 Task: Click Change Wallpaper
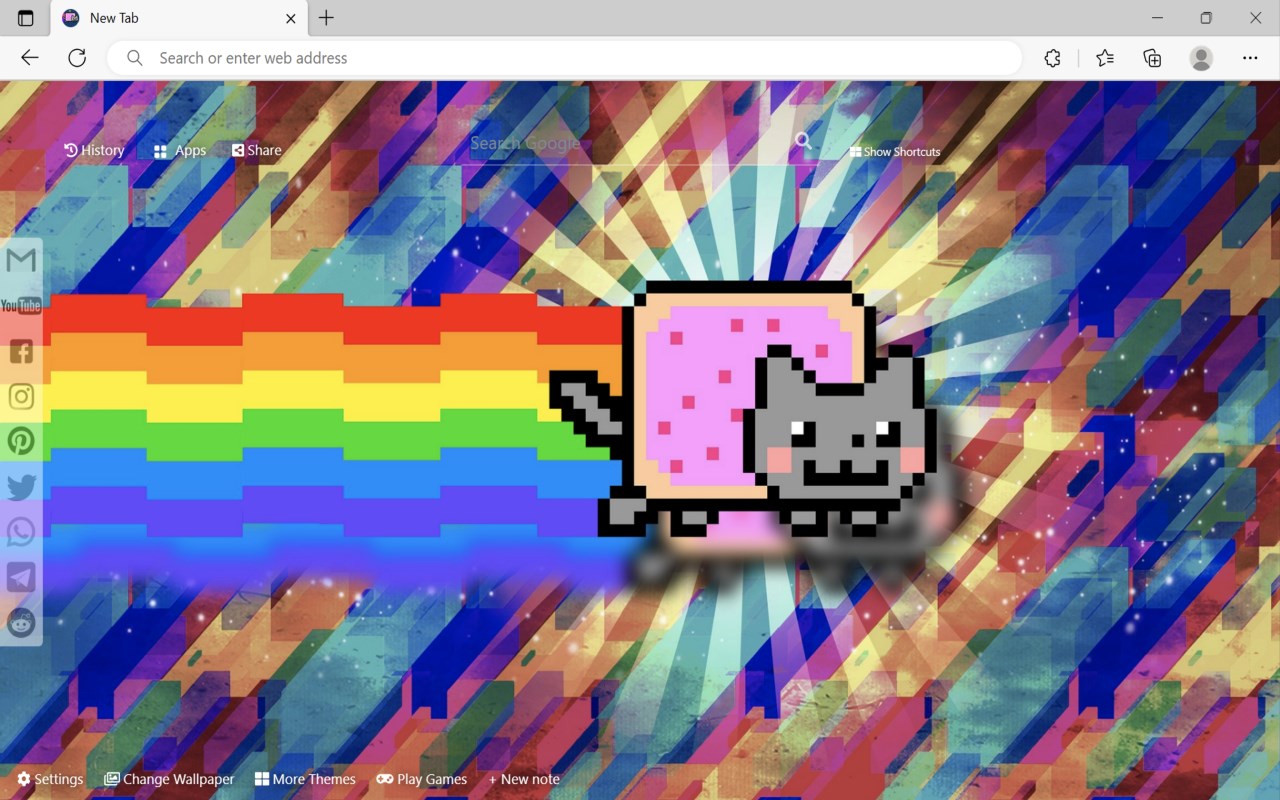click(169, 779)
